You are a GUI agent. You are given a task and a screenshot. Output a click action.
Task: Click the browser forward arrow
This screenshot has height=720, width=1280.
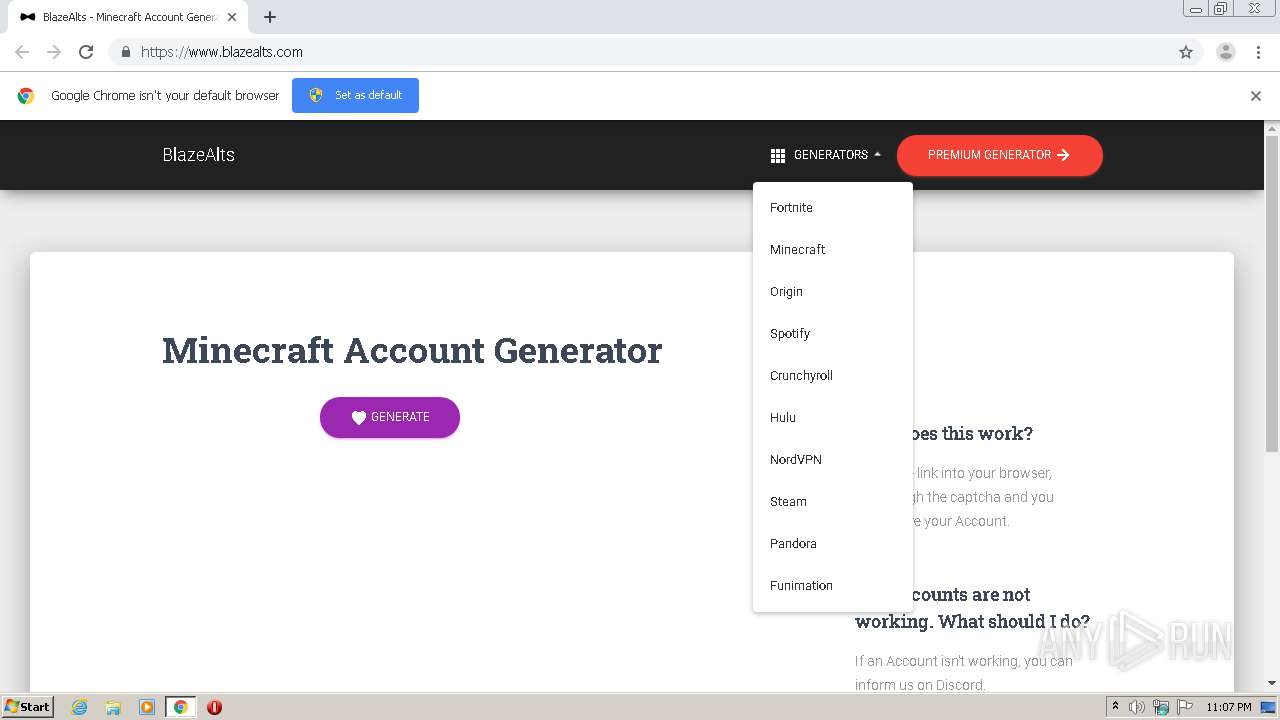pos(54,52)
